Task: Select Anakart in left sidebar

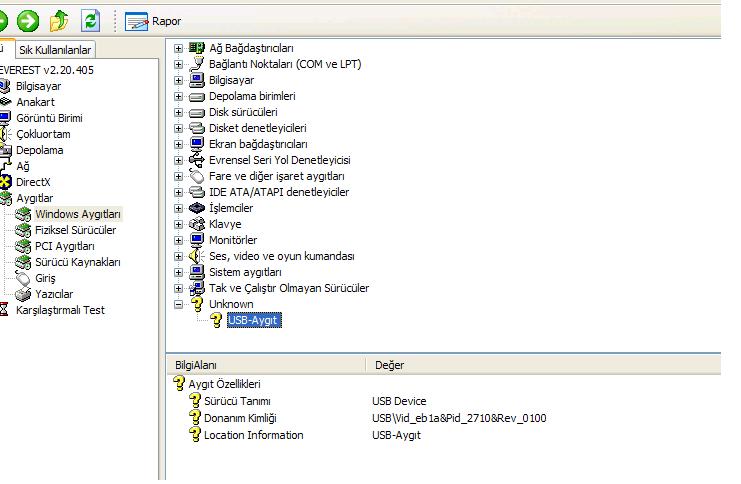Action: (35, 102)
